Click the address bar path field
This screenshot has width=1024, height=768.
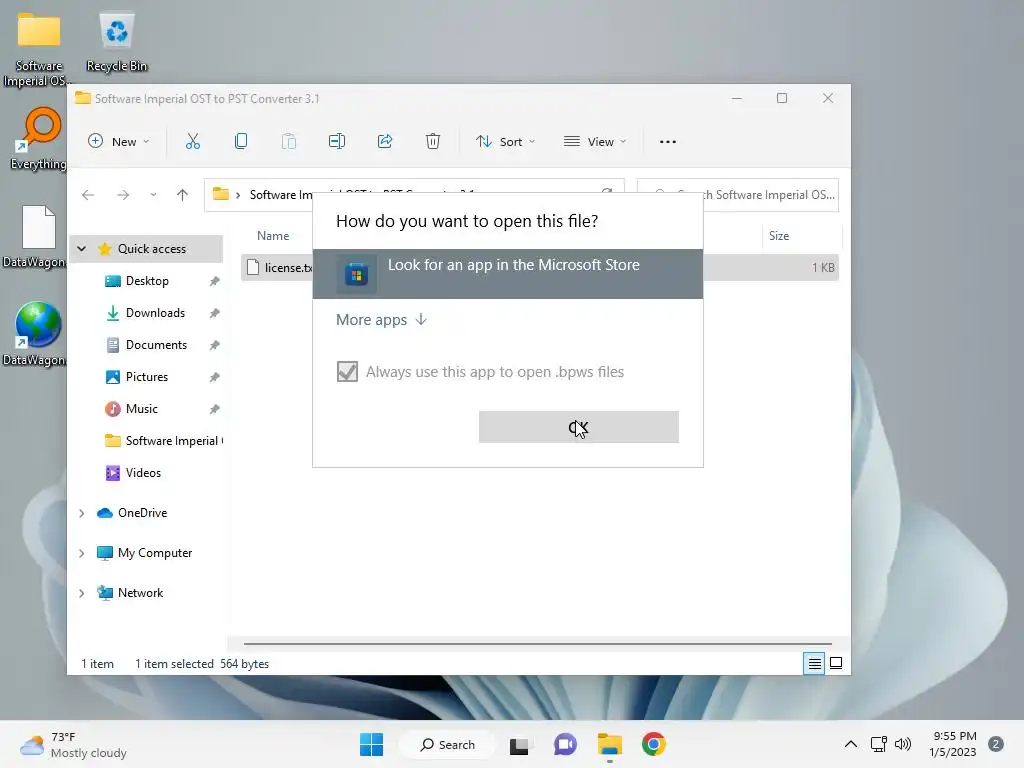pos(415,195)
